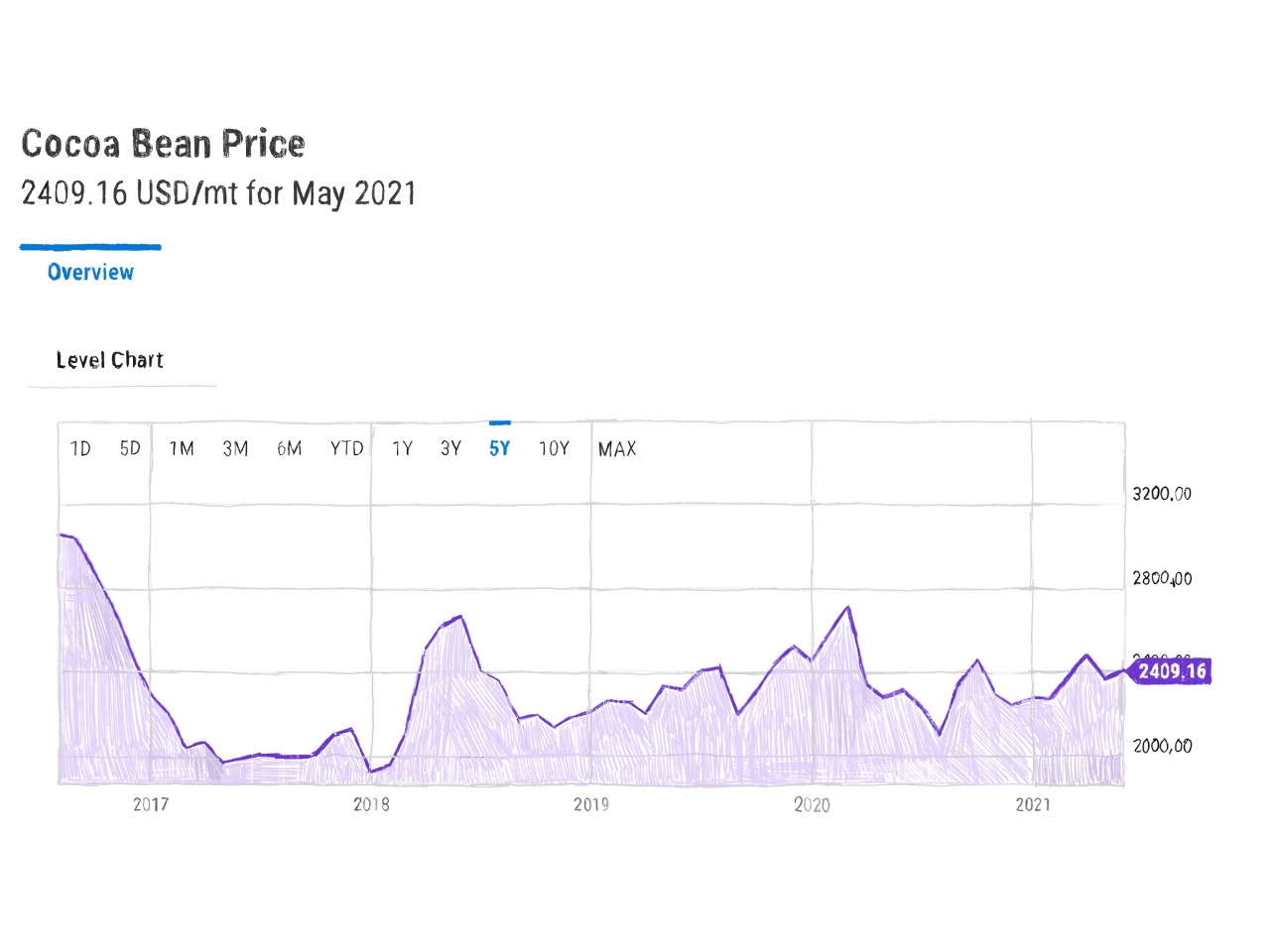Select the 1Y time range
The width and height of the screenshot is (1270, 952).
point(402,449)
